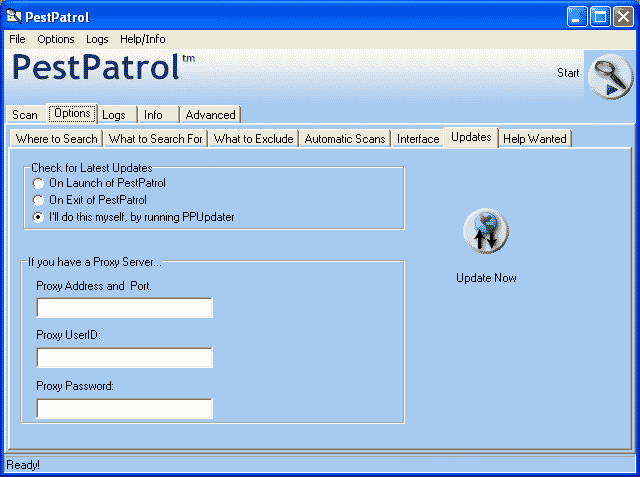
Task: Switch to the Interface tab
Action: pos(418,139)
